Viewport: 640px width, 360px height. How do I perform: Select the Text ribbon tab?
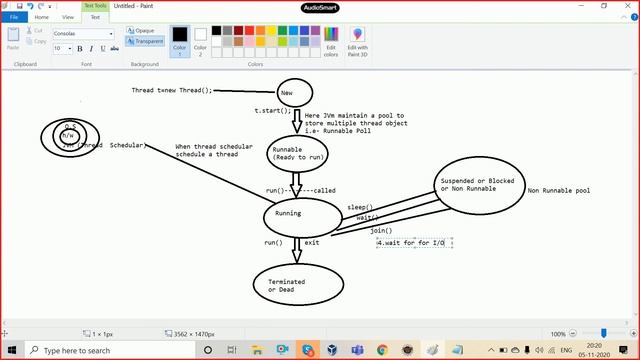point(95,17)
